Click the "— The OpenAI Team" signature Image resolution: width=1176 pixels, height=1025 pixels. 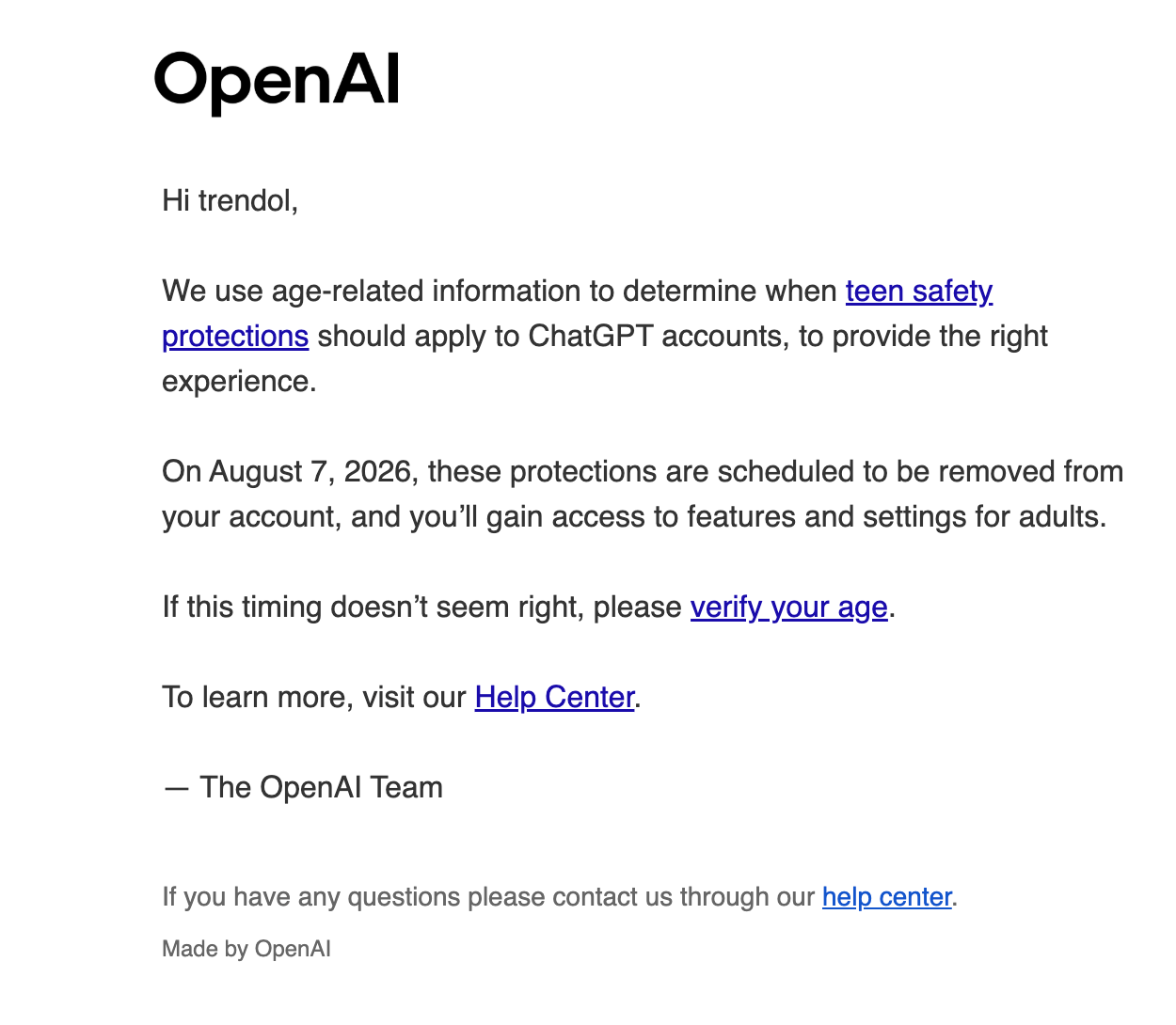303,787
